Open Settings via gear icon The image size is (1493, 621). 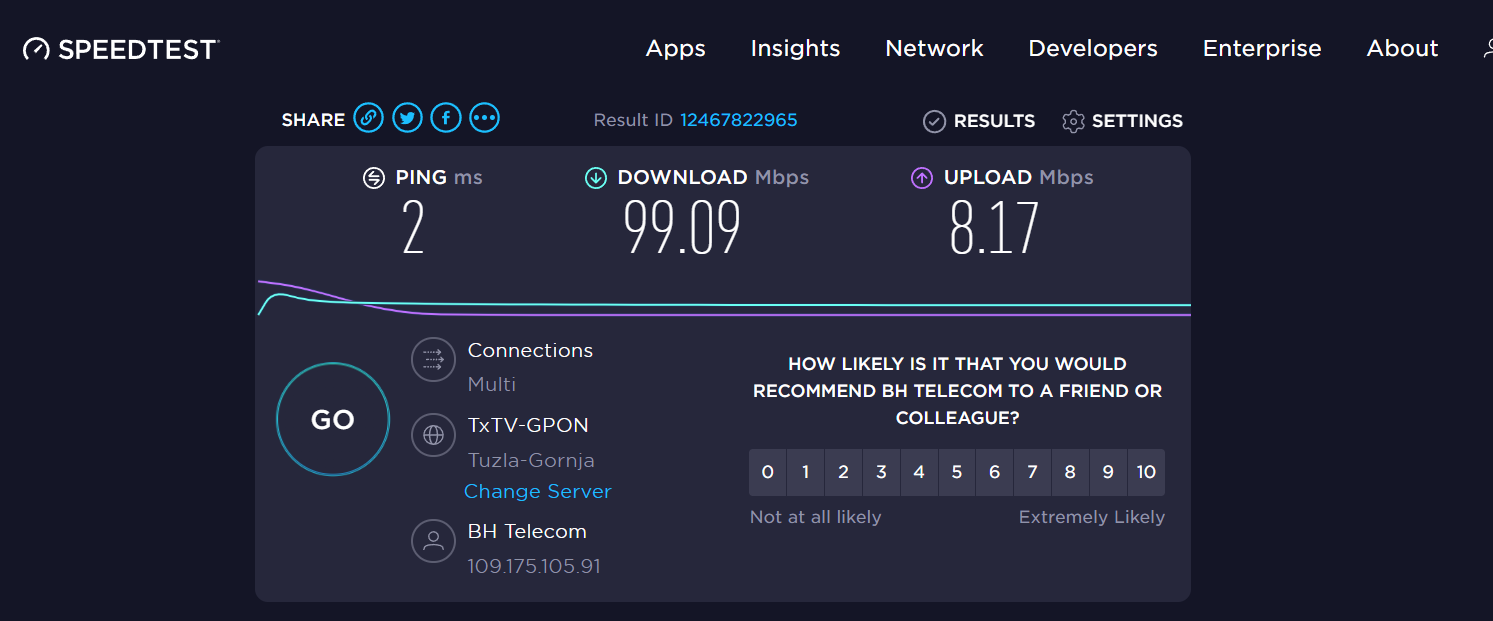tap(1074, 121)
